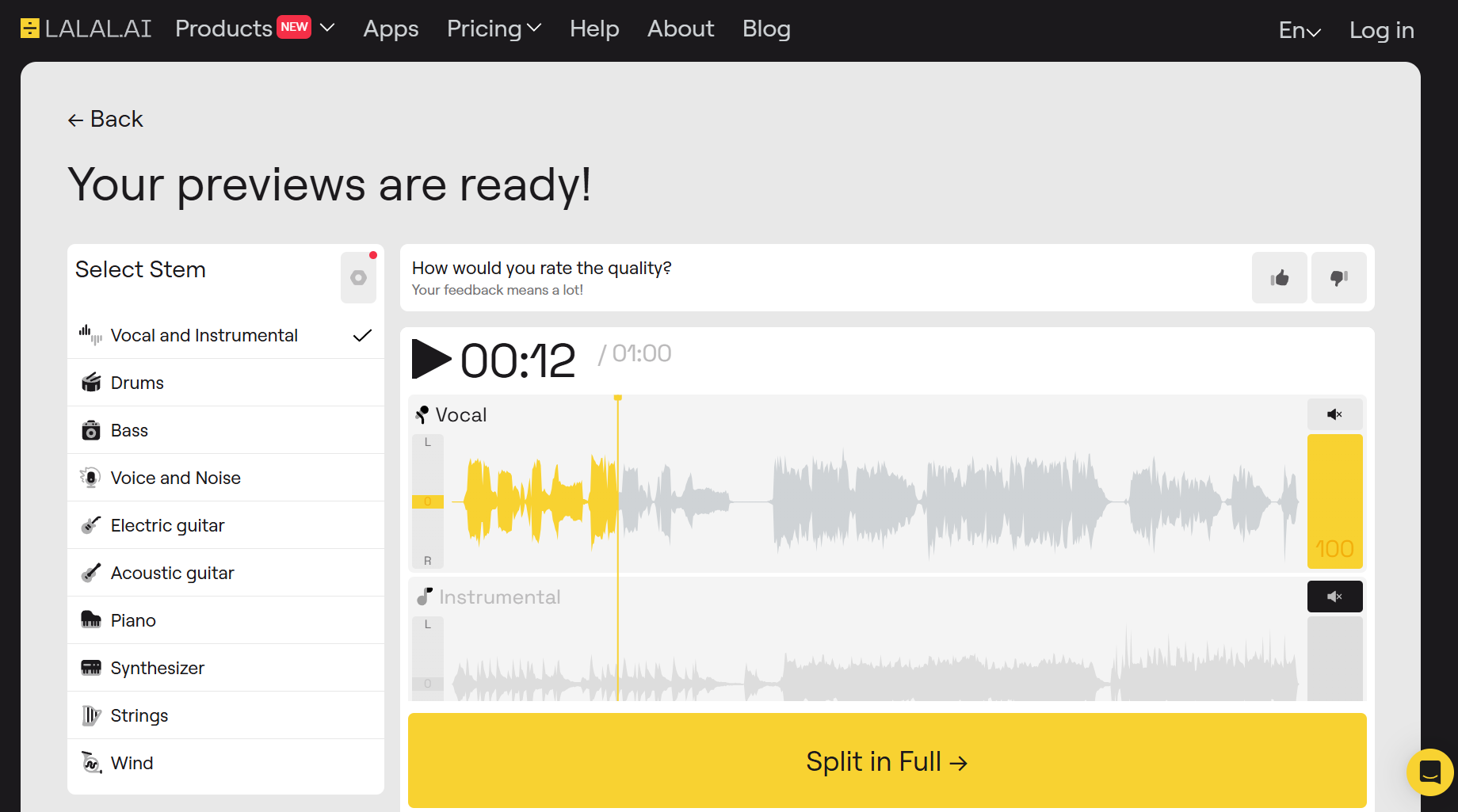Select the Strings stem
The width and height of the screenshot is (1458, 812).
coord(139,715)
